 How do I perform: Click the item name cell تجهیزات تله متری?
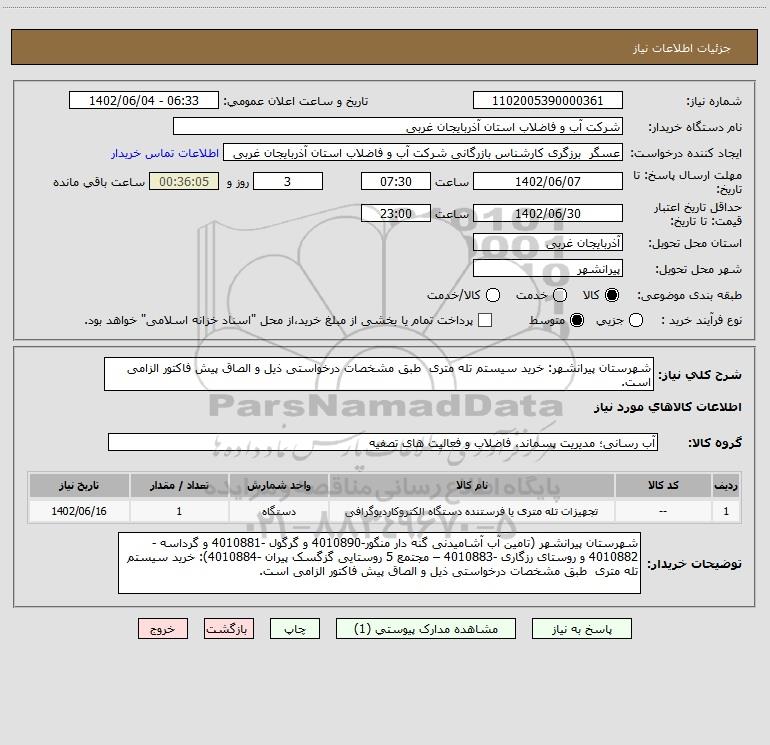[471, 511]
